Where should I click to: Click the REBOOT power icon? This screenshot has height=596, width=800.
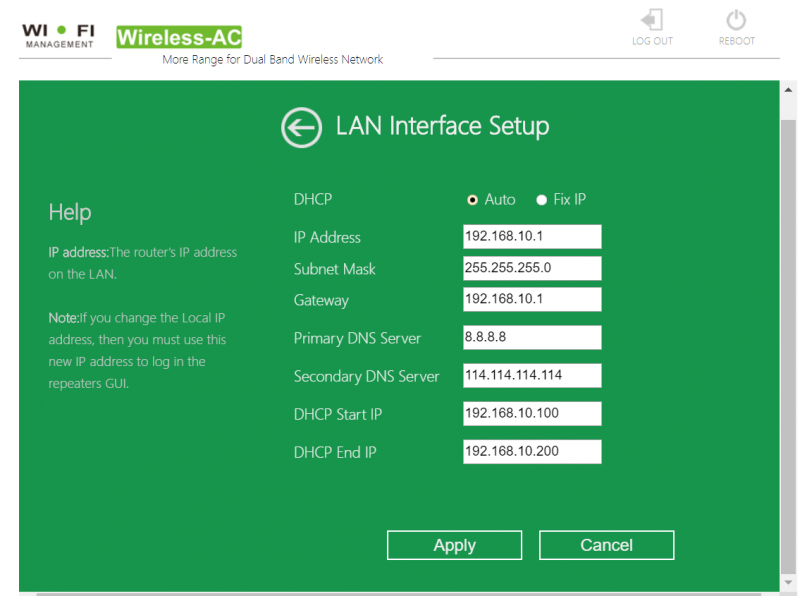736,20
